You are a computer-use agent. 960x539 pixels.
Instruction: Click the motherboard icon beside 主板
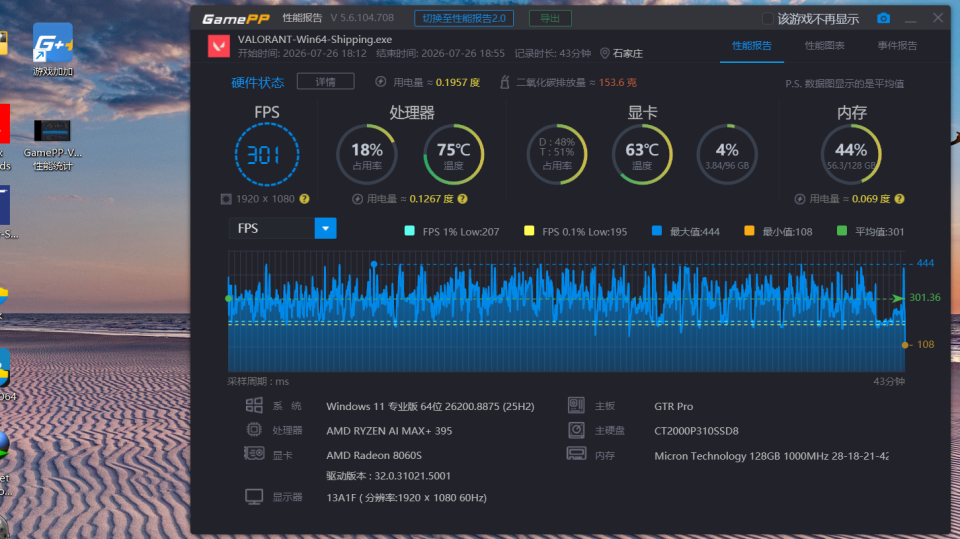(x=576, y=405)
